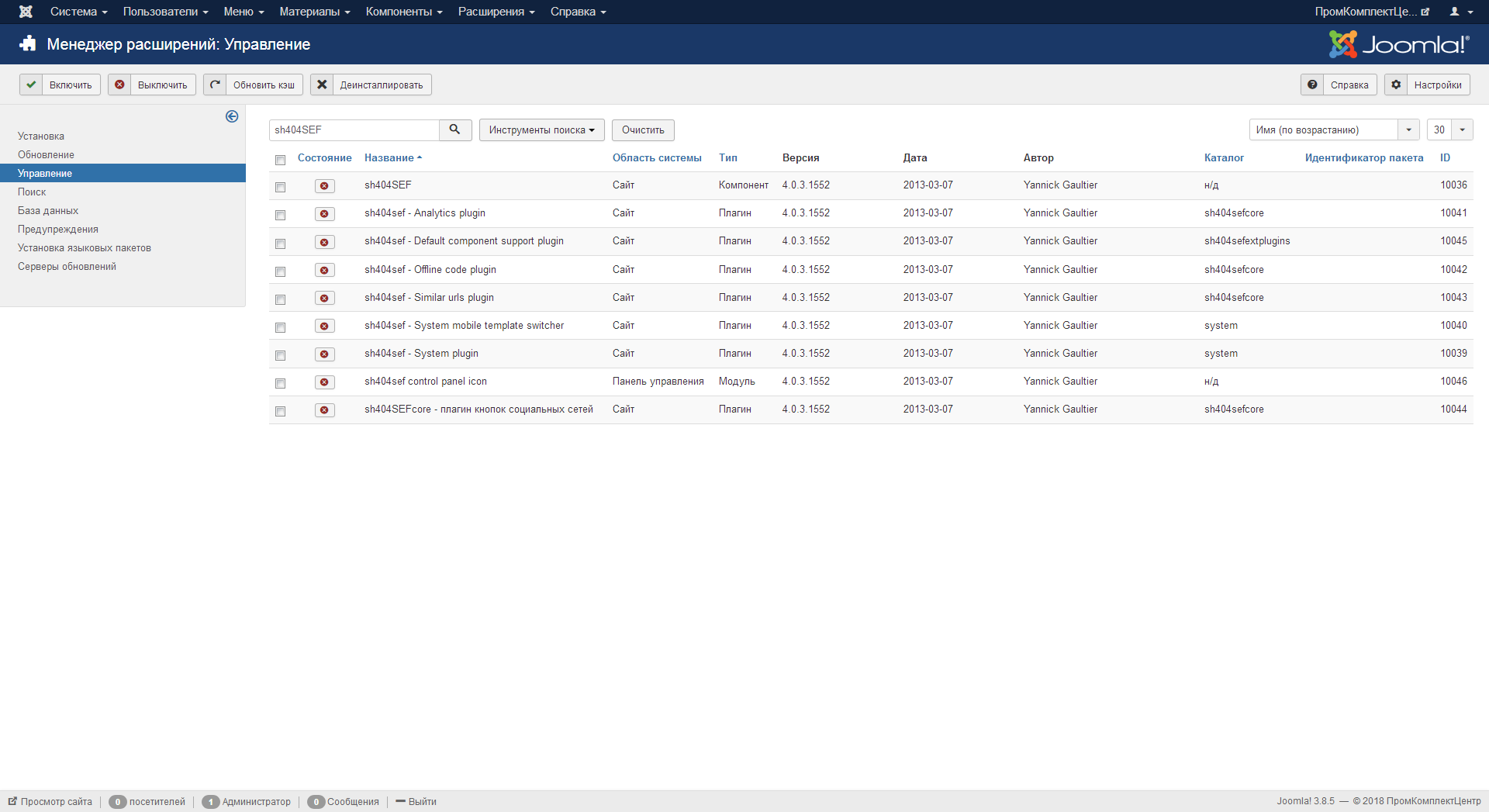Click the puzzle piece extensions manager icon
Screen dimensions: 1489x812
click(x=28, y=43)
